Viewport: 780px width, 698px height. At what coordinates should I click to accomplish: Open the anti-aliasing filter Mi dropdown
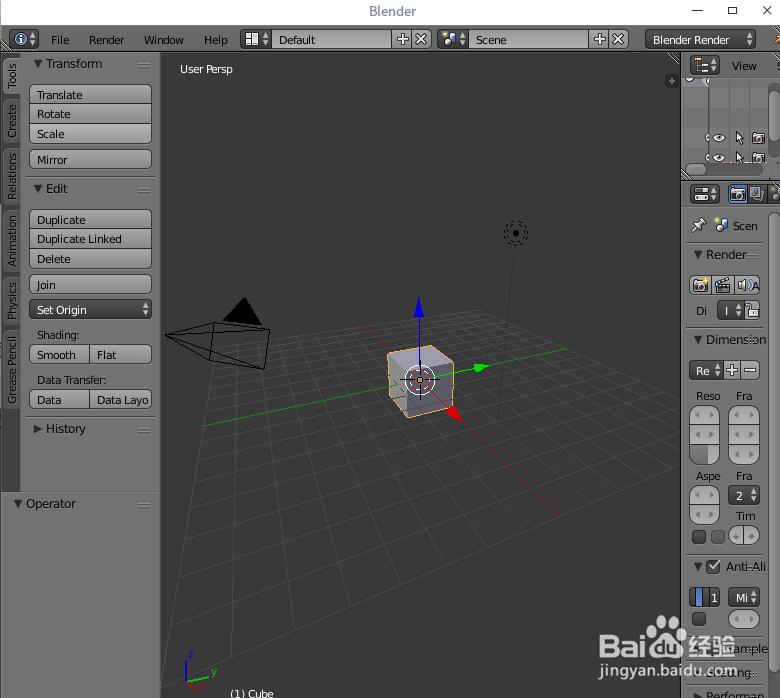pyautogui.click(x=744, y=598)
